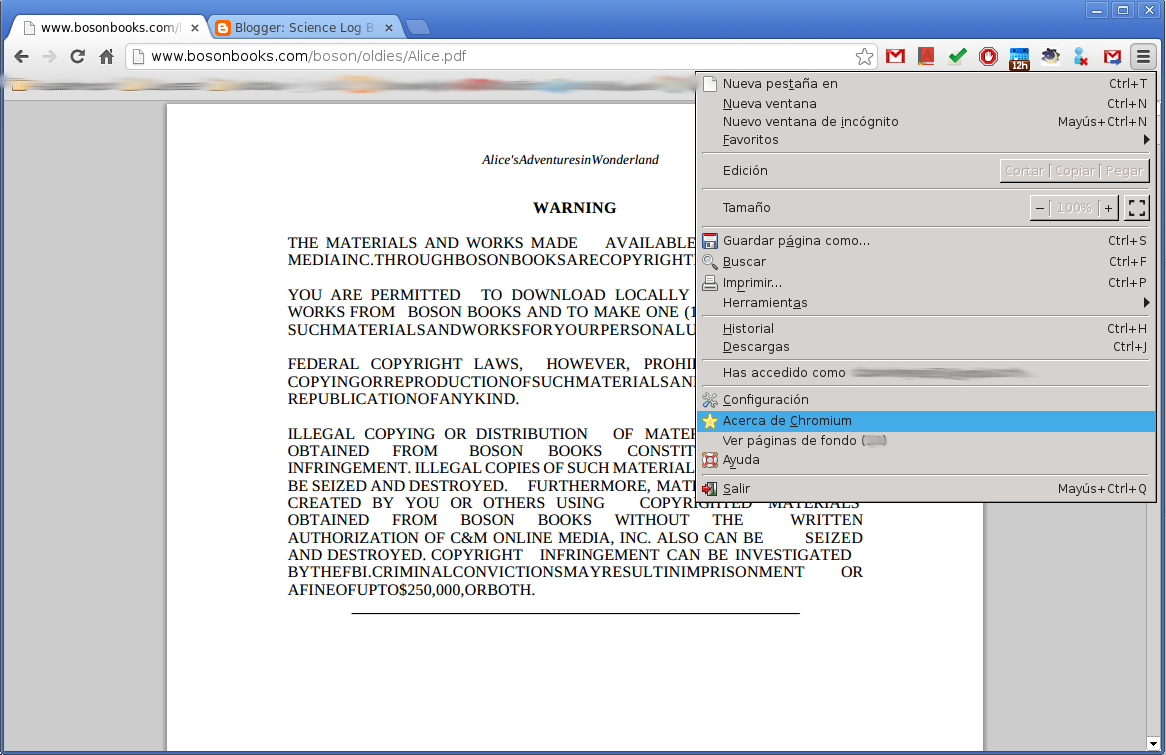
Task: Open a new tab with the tab-strip button
Action: [419, 28]
